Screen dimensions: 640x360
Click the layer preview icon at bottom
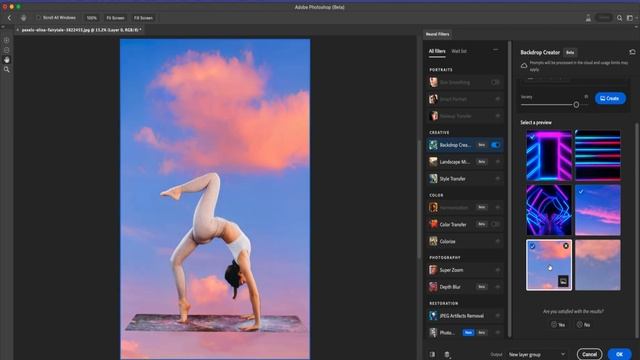pos(447,354)
